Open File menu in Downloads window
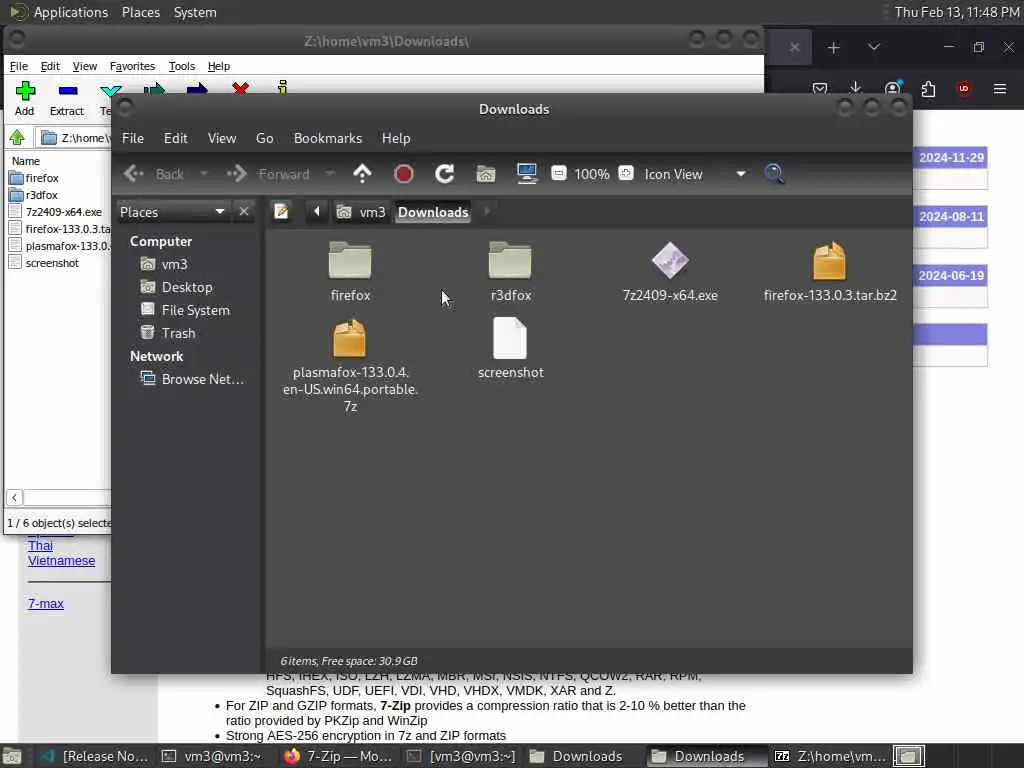 pyautogui.click(x=133, y=138)
